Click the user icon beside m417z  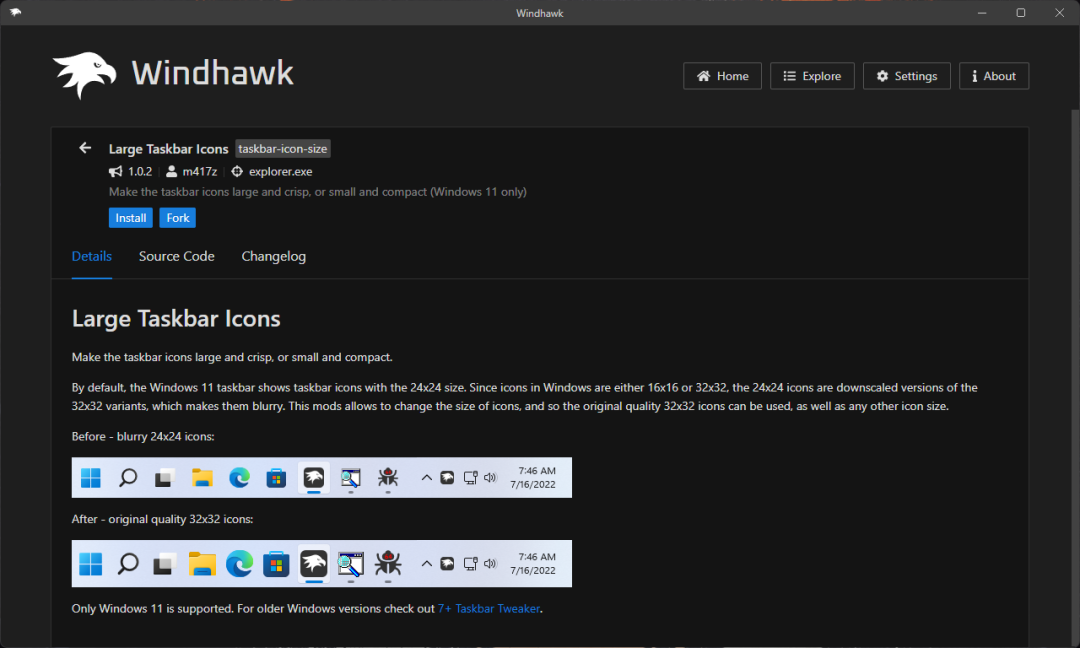click(172, 171)
